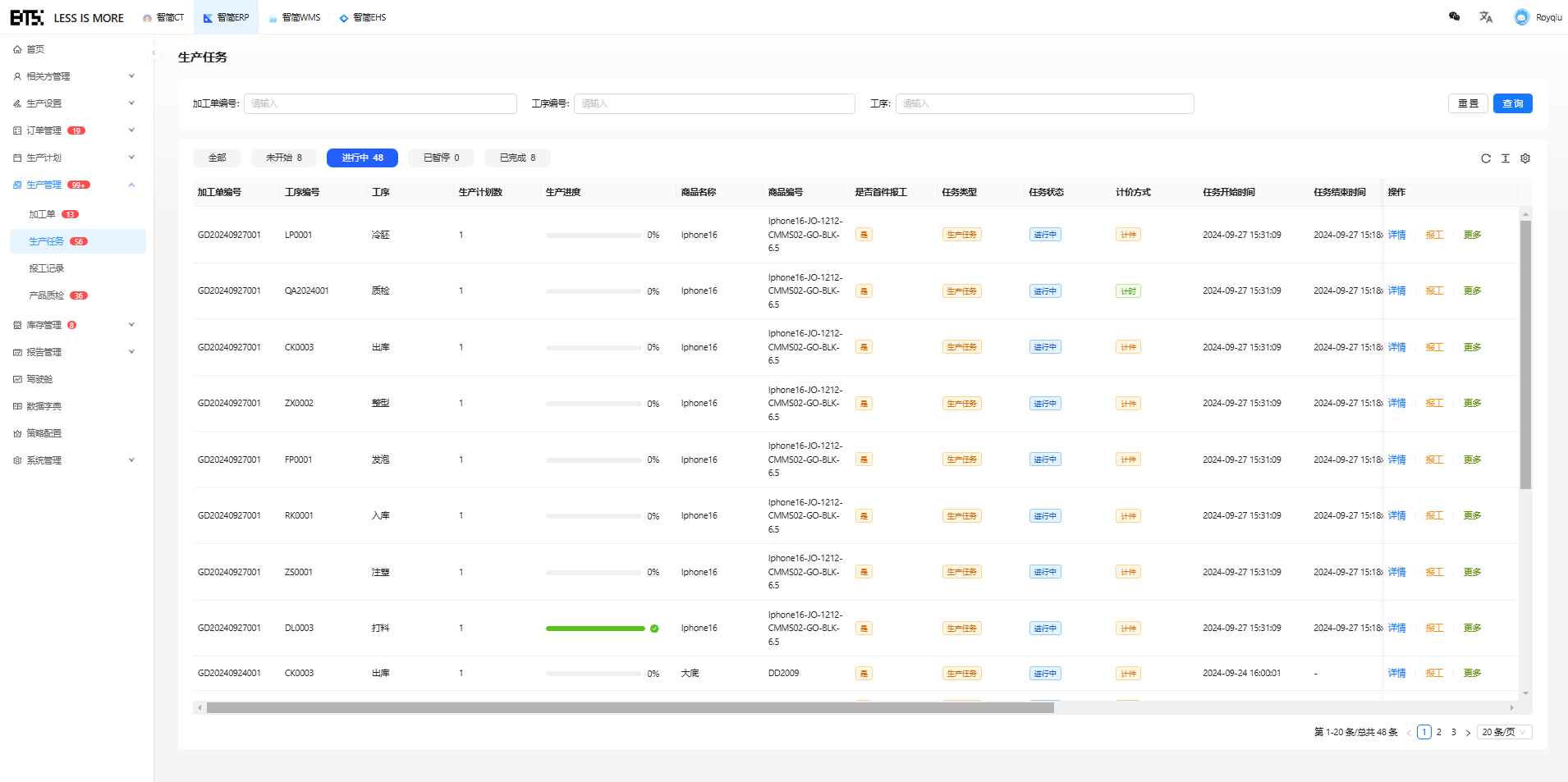Viewport: 1568px width, 782px height.
Task: Open the WeChat icon in header
Action: [x=1454, y=16]
